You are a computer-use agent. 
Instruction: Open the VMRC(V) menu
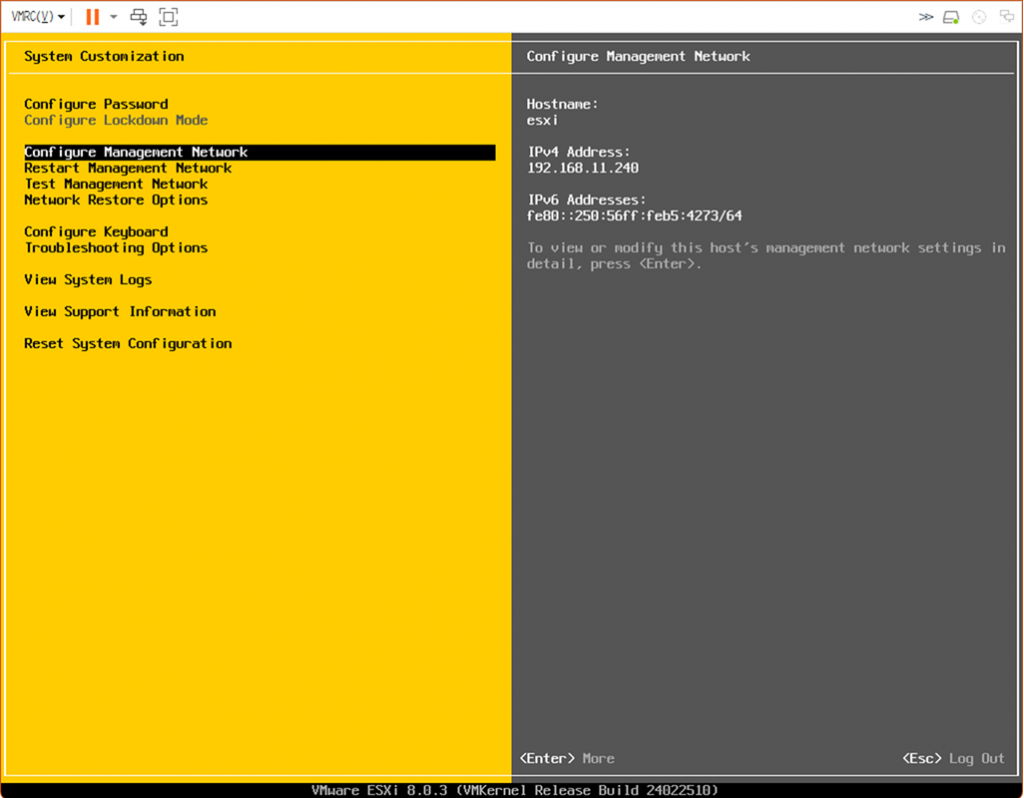[x=38, y=16]
